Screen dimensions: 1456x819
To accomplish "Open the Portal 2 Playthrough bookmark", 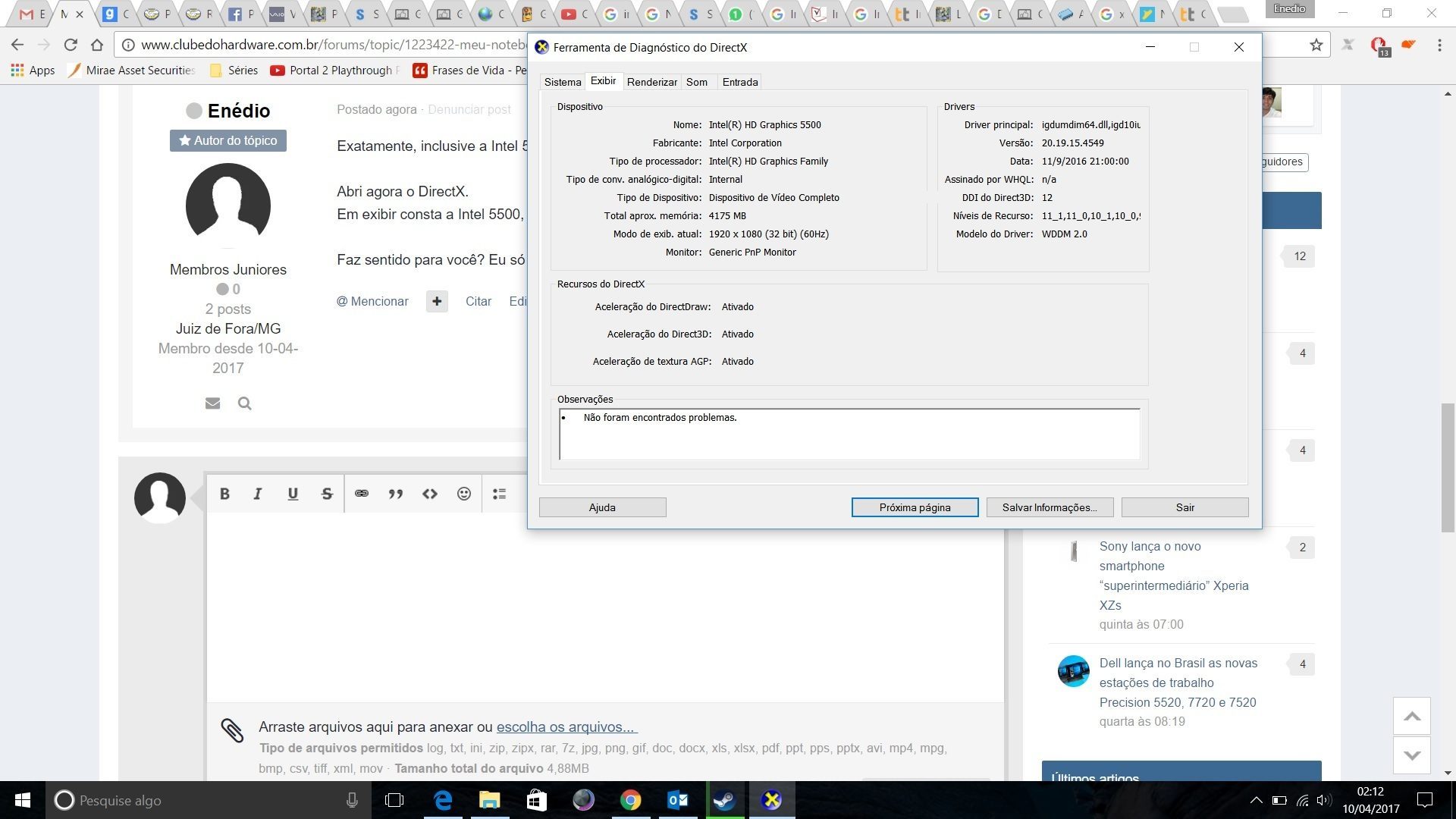I will [x=335, y=70].
